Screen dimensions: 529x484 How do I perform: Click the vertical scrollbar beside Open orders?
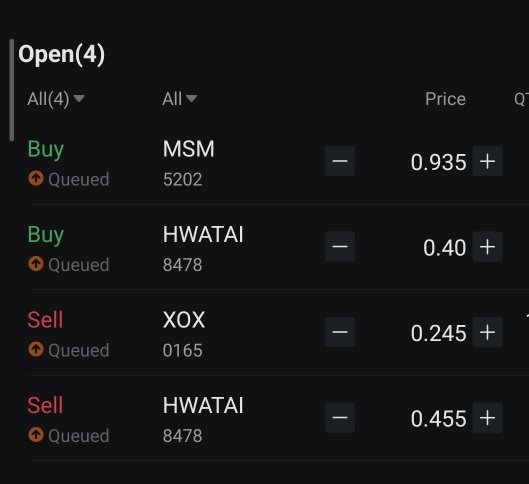(12, 90)
